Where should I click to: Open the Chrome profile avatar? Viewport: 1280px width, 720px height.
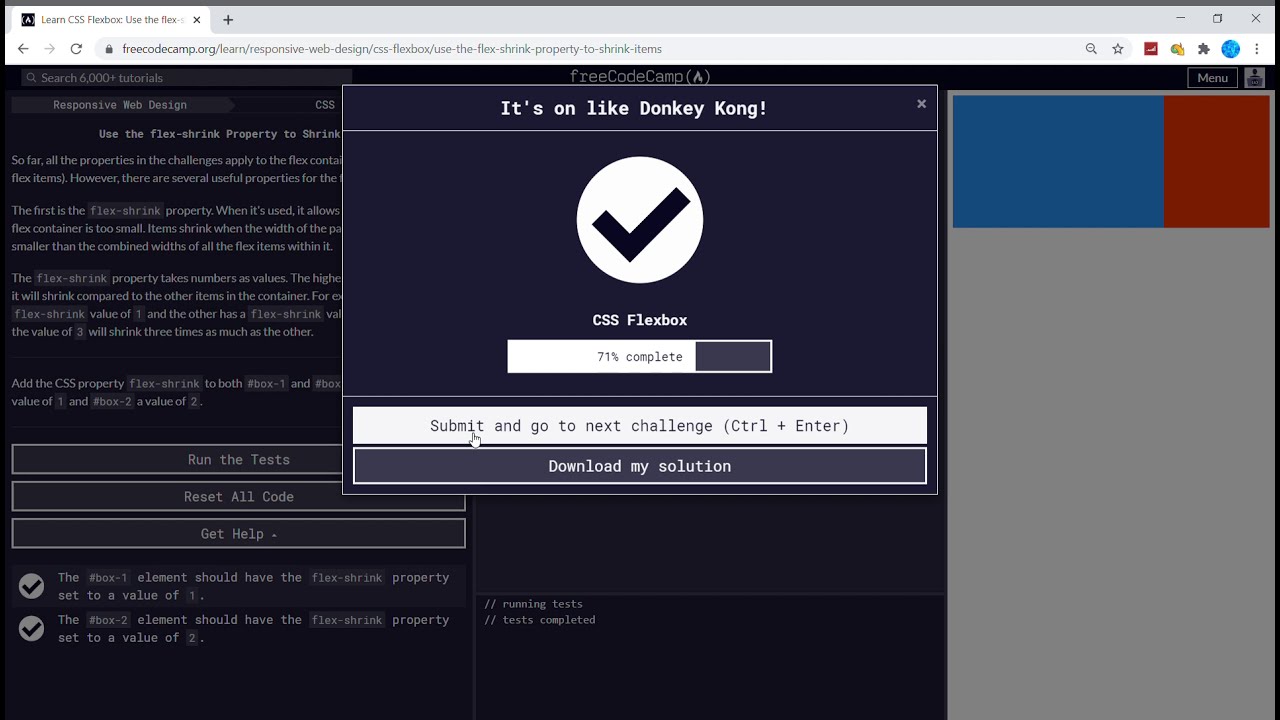1231,49
